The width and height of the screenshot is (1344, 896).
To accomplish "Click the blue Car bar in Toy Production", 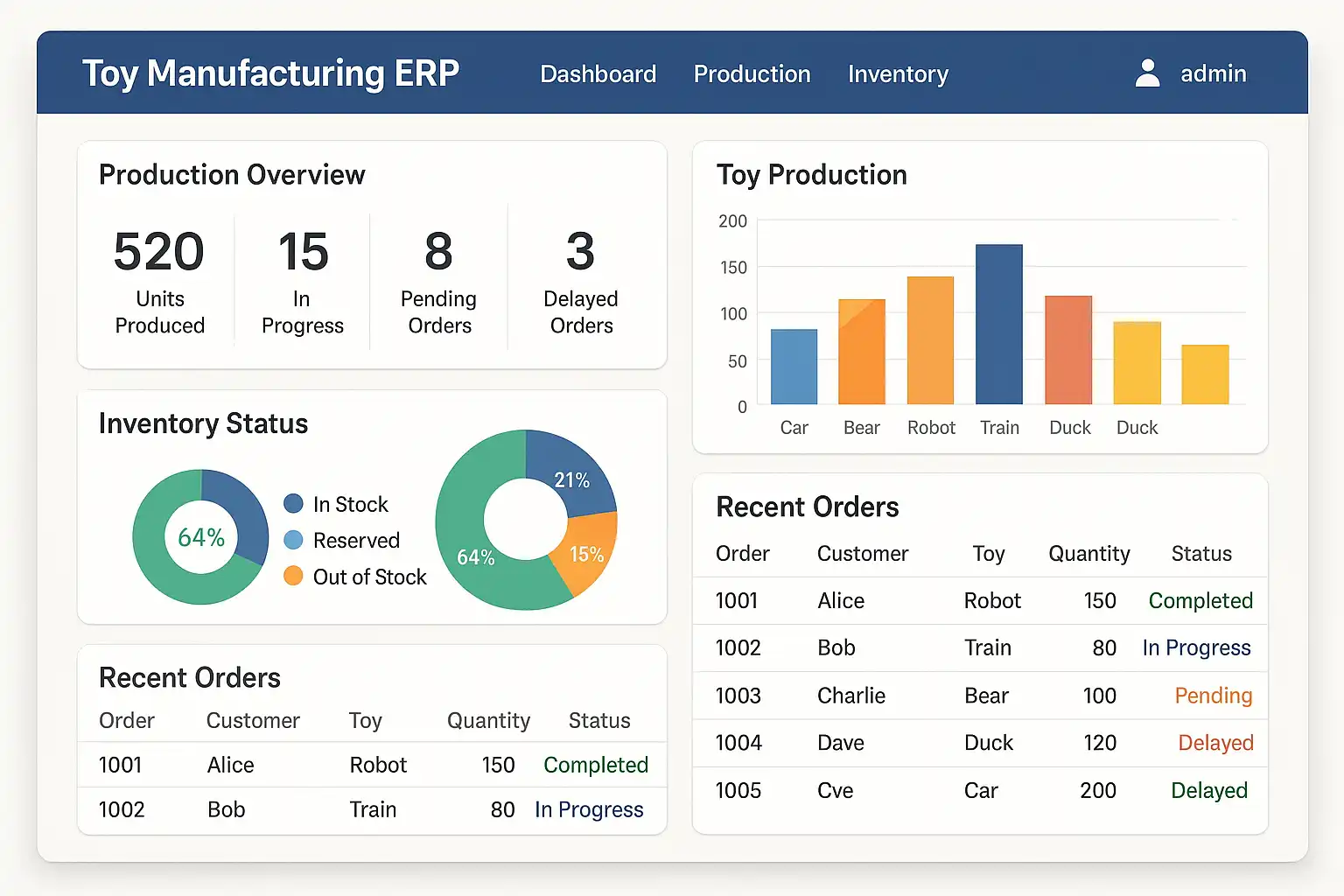I will point(794,367).
